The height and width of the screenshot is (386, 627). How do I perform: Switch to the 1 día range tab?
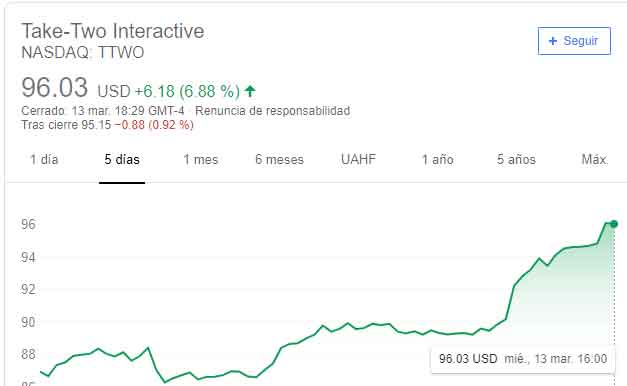[44, 160]
